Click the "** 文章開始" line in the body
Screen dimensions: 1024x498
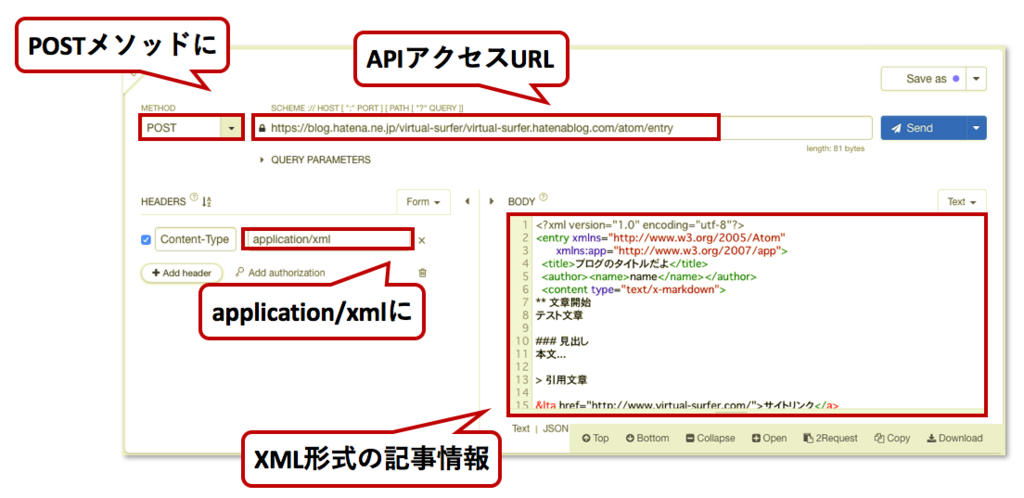click(563, 303)
